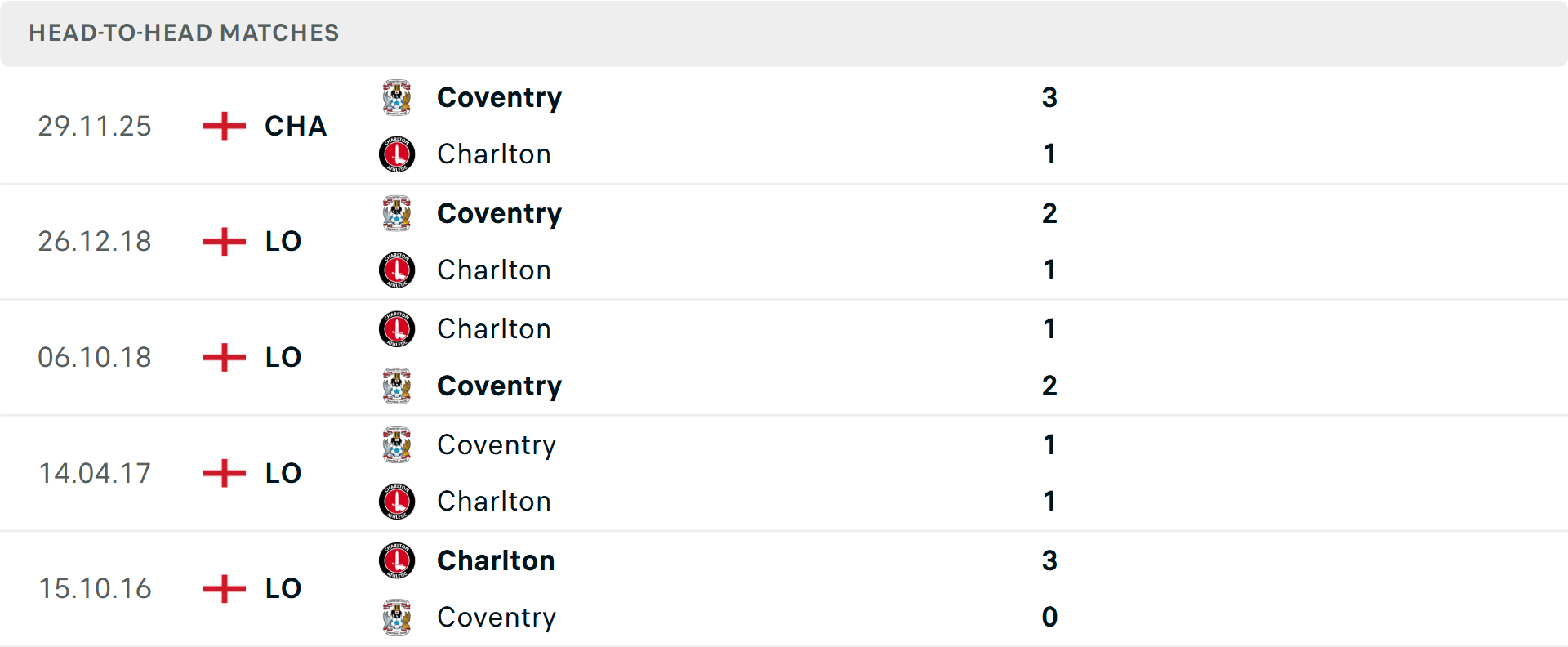Viewport: 1568px width, 647px height.
Task: Click Charlton crest in 06.10.18 match
Action: point(397,329)
